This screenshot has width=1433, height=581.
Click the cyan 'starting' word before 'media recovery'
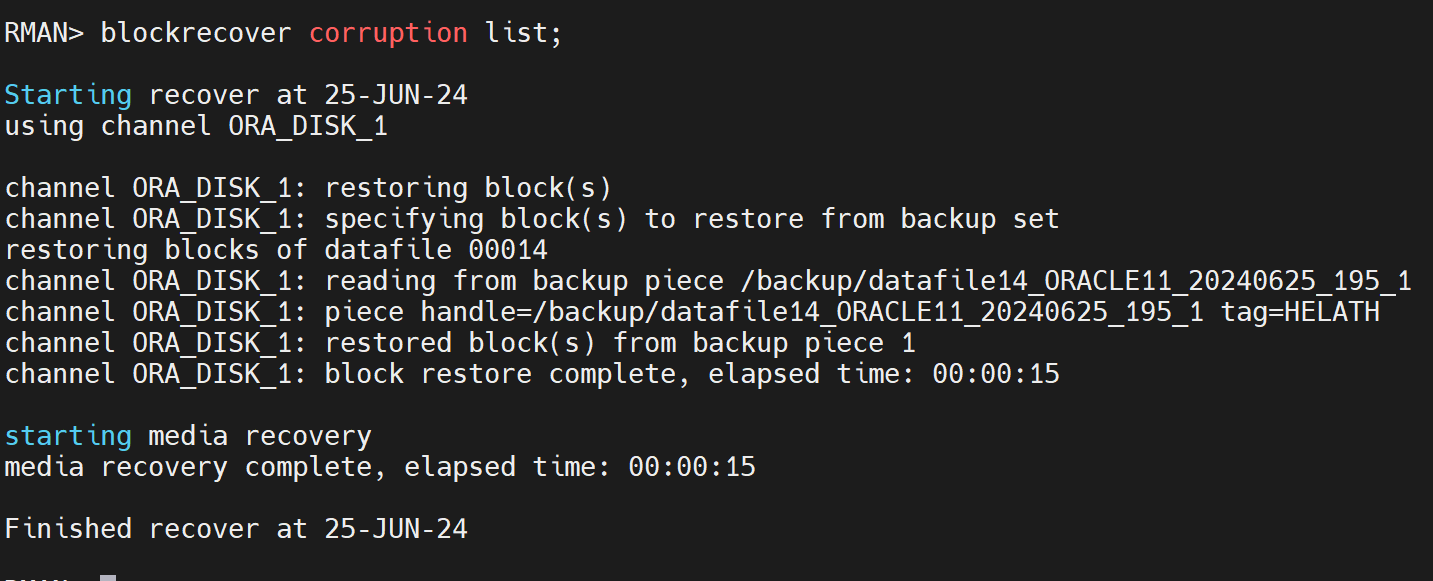[x=68, y=436]
